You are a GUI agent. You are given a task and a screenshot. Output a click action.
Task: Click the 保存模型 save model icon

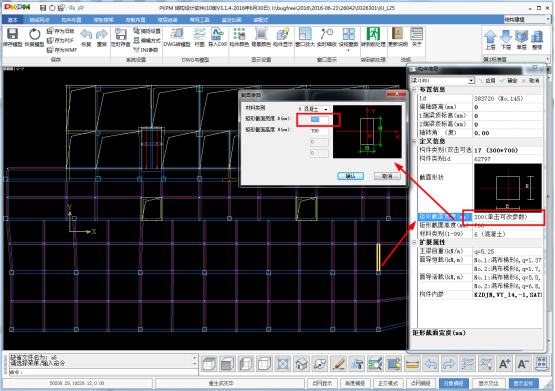tap(12, 38)
